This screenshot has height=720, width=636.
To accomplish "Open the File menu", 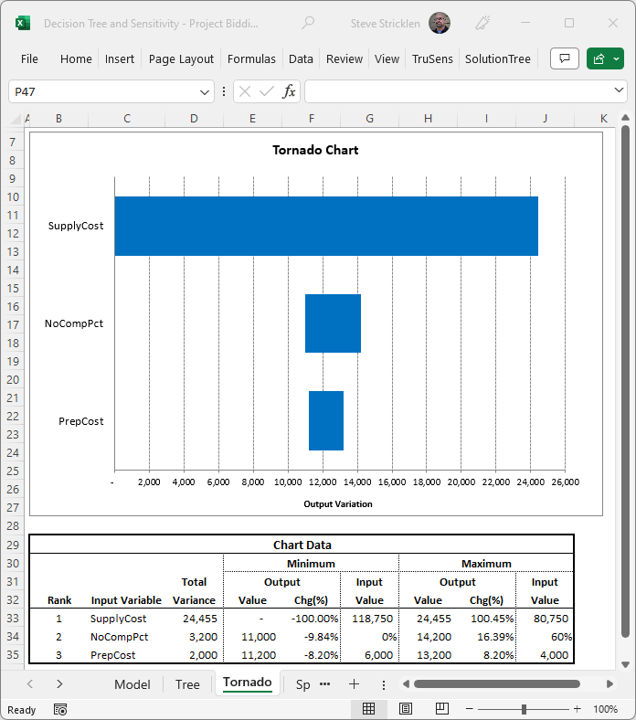I will pos(29,59).
